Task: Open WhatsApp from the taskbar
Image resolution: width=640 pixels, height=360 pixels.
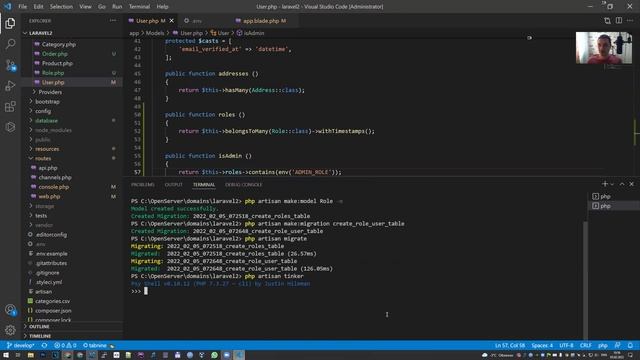Action: pyautogui.click(x=214, y=355)
